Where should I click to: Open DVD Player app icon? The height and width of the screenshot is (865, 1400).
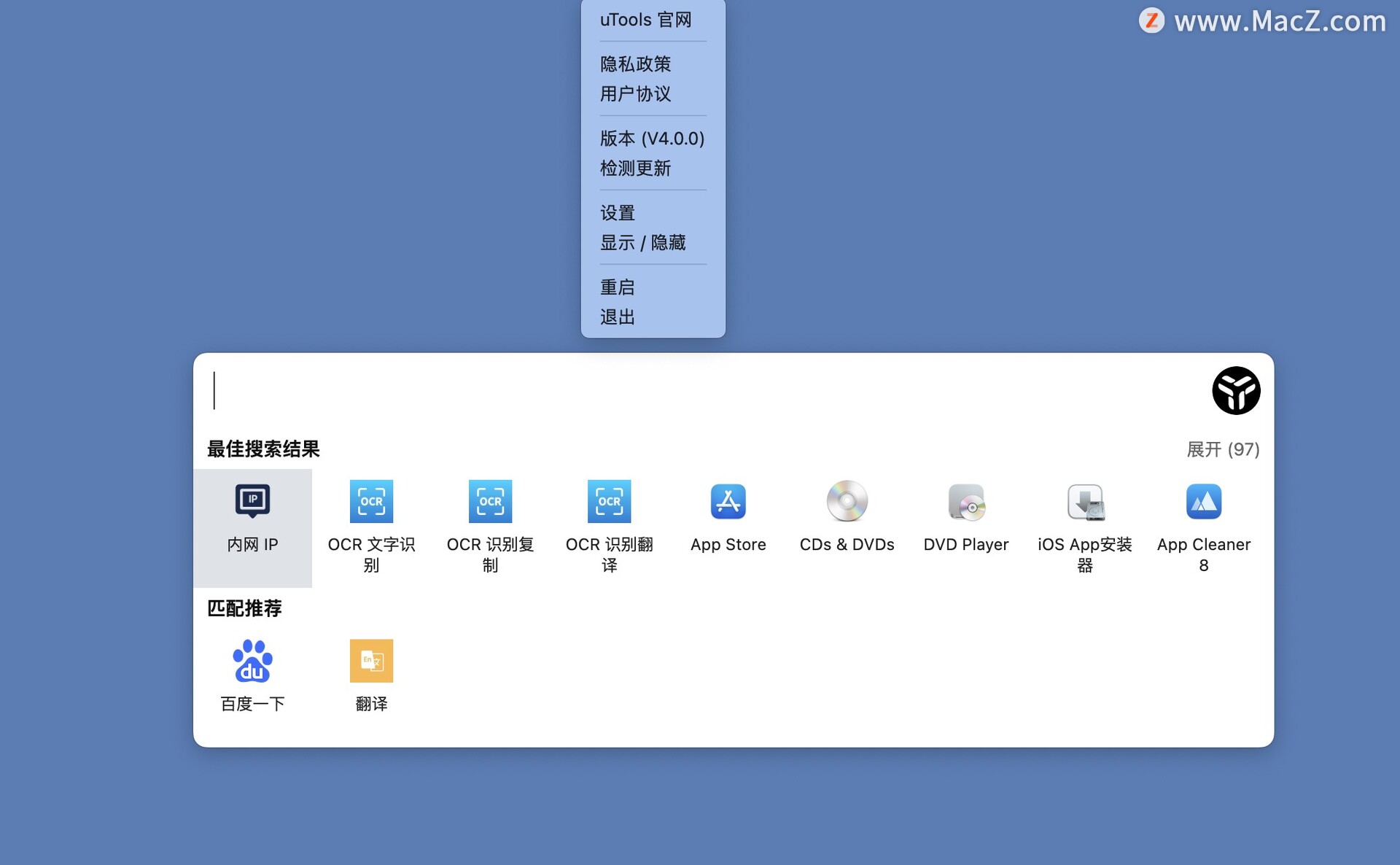coord(966,502)
